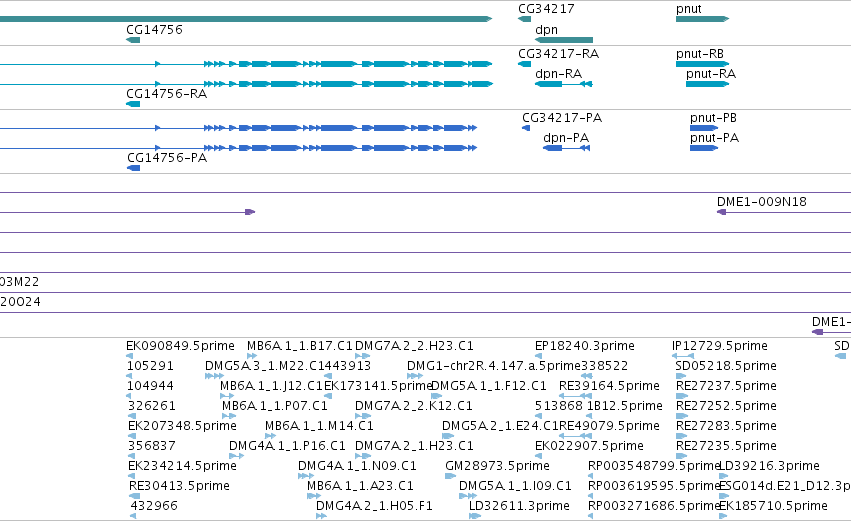Image resolution: width=851 pixels, height=521 pixels.
Task: Select the 356837 EST label
Action: [x=152, y=446]
